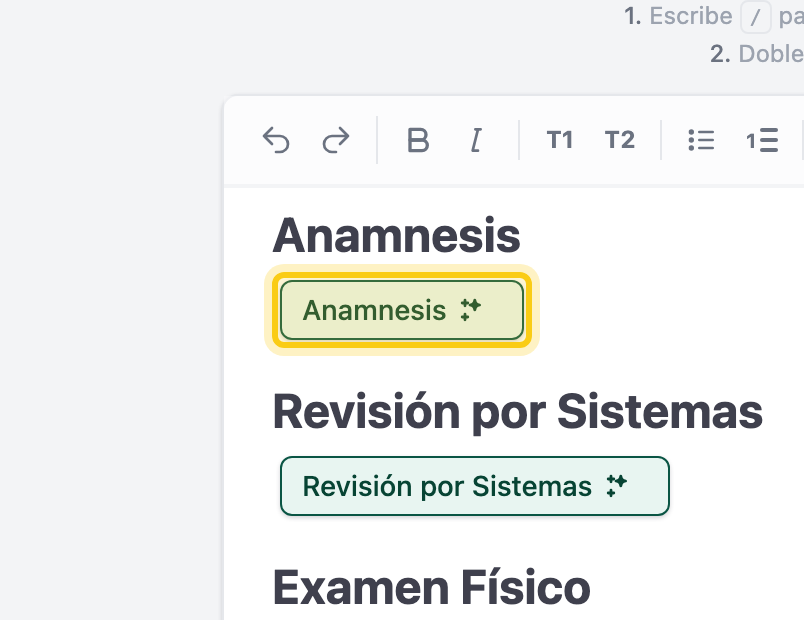The width and height of the screenshot is (804, 620).
Task: Undo the last edit
Action: [x=276, y=140]
